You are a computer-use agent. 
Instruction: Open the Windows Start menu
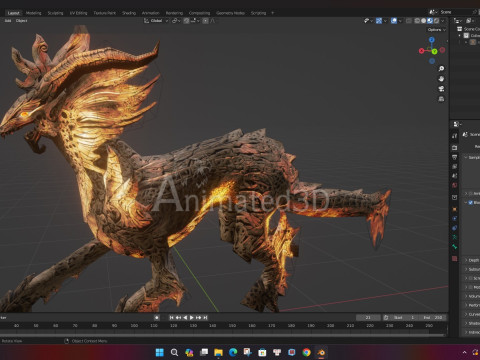point(160,352)
